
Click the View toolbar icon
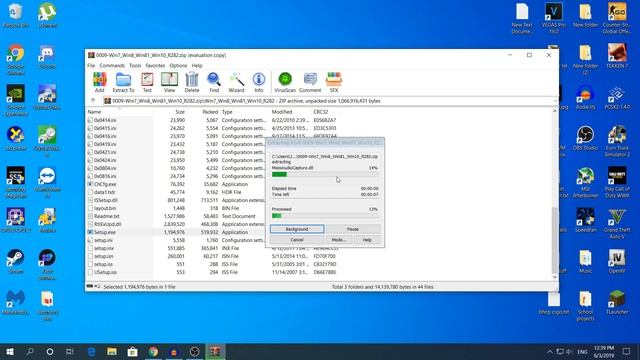(169, 82)
